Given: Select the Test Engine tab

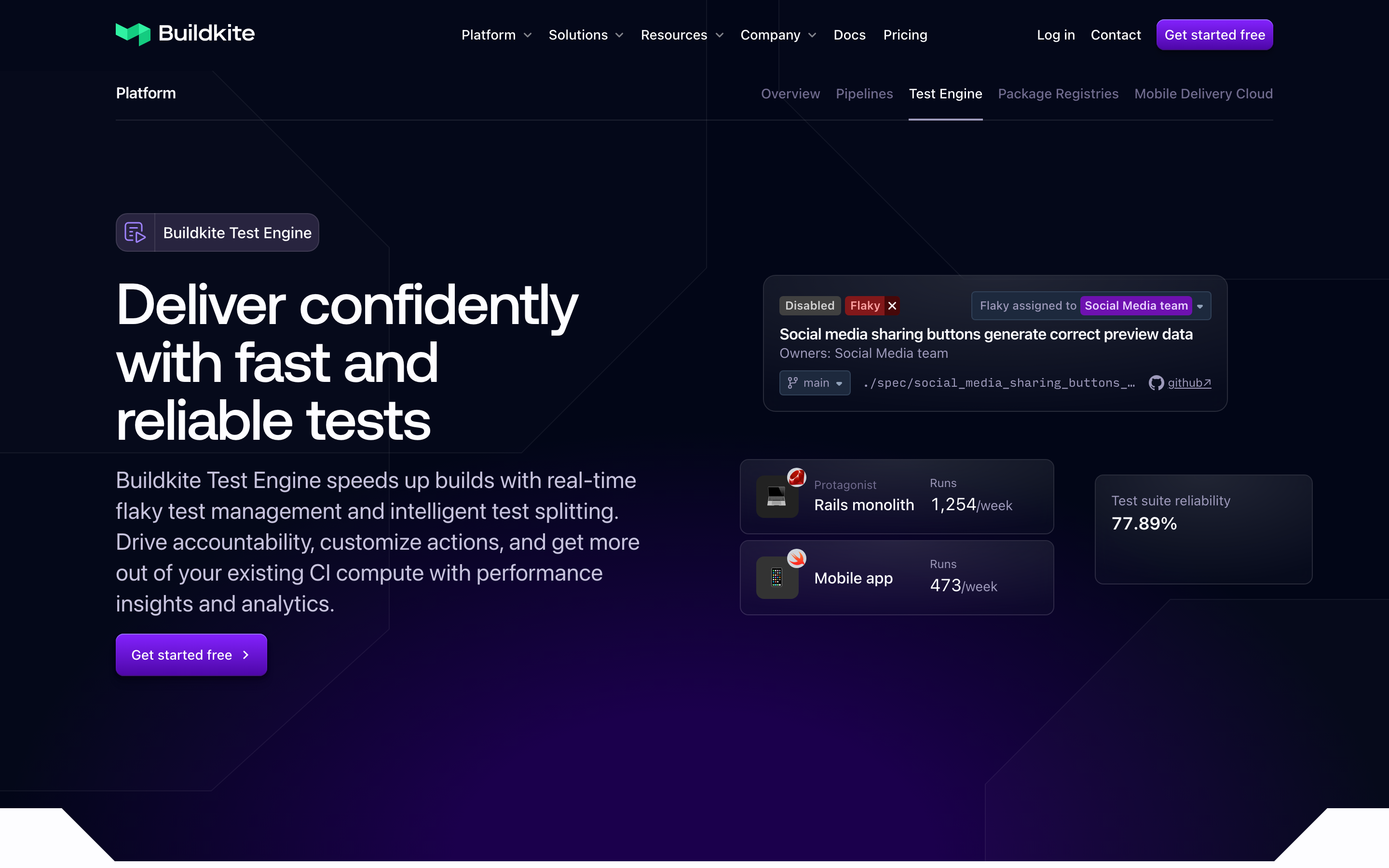Looking at the screenshot, I should (945, 94).
